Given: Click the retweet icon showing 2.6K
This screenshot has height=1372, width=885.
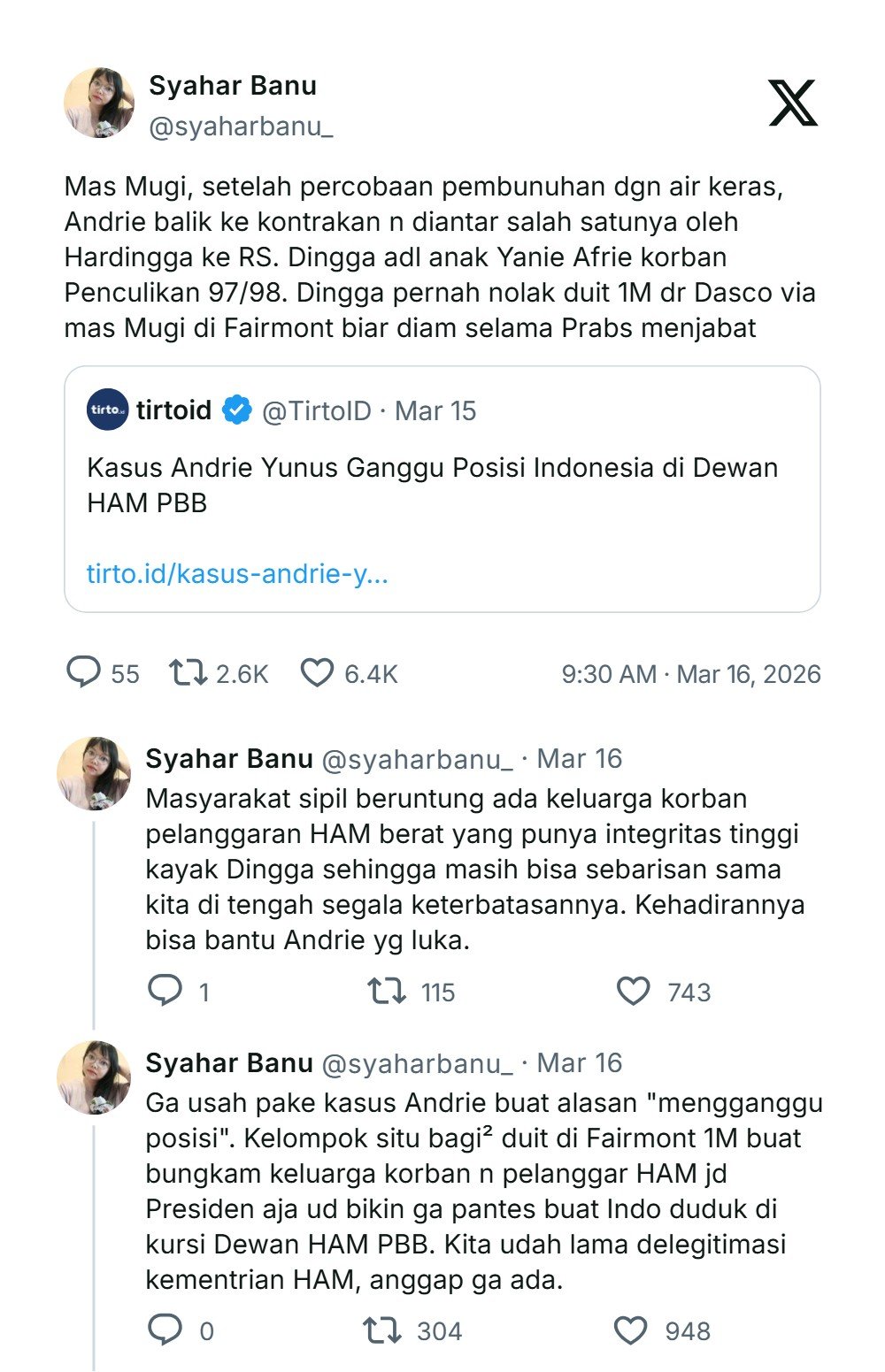Looking at the screenshot, I should coord(188,673).
